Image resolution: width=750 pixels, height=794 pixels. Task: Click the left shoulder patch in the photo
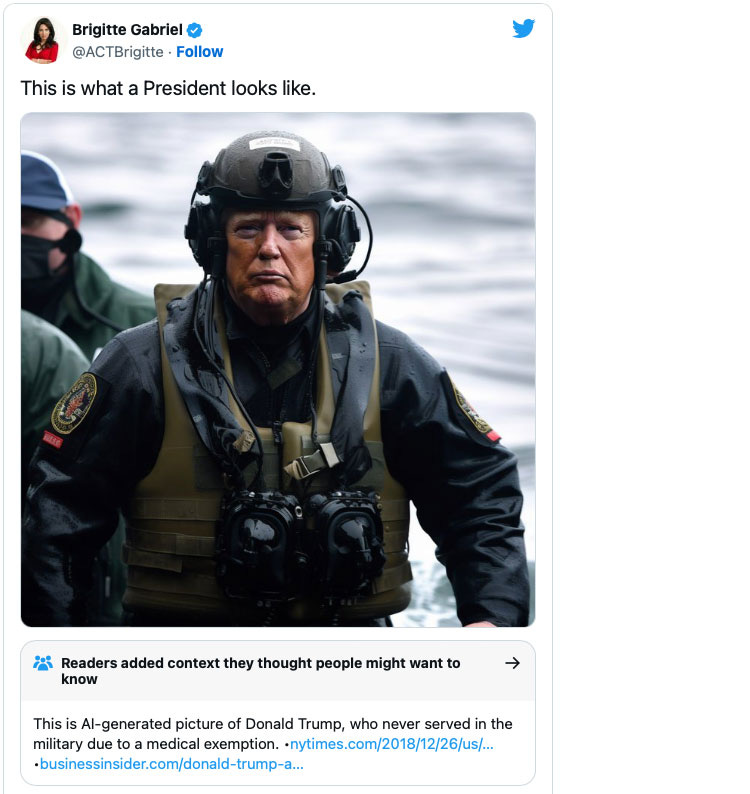pos(75,403)
